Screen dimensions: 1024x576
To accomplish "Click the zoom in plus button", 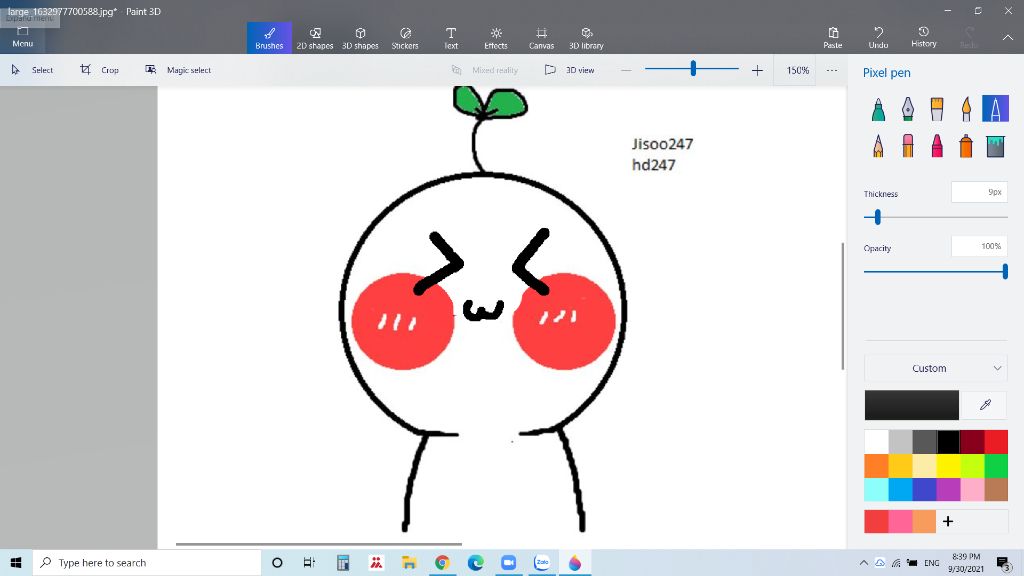I will pos(757,70).
